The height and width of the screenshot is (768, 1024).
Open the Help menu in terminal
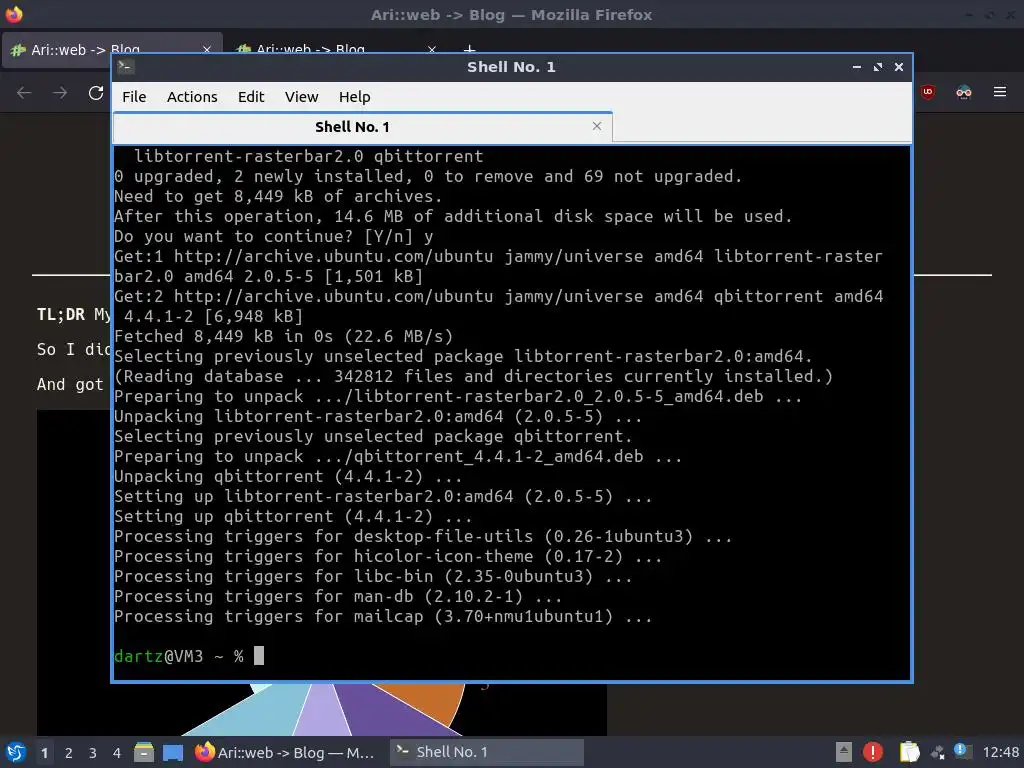[355, 97]
